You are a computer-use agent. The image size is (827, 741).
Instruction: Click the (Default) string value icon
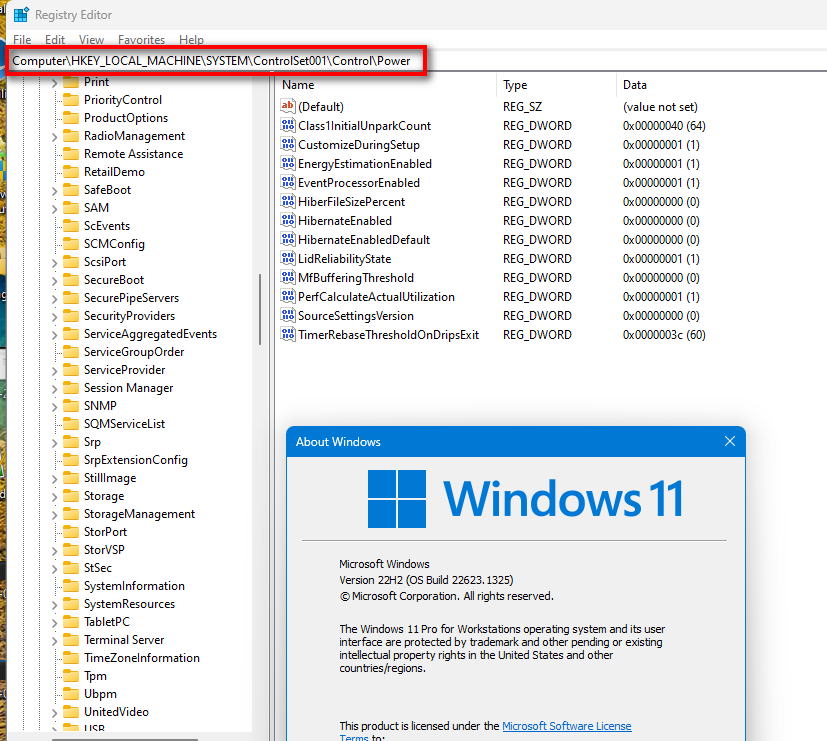(287, 106)
